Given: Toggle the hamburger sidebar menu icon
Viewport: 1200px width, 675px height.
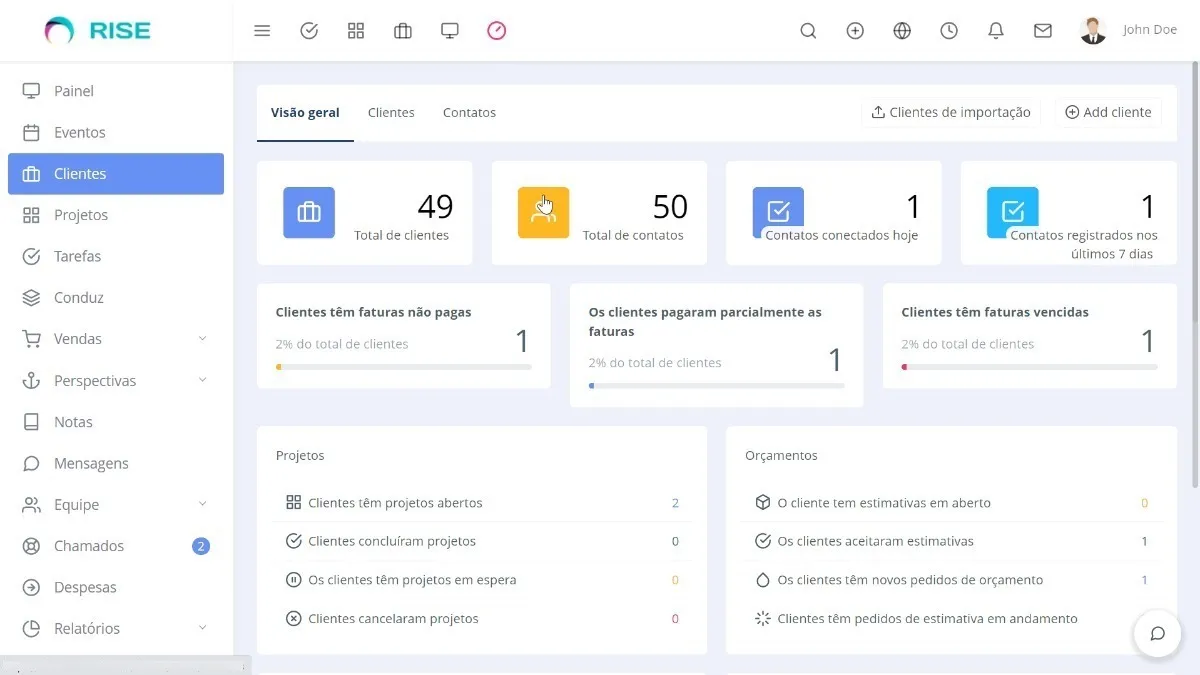Looking at the screenshot, I should (262, 31).
